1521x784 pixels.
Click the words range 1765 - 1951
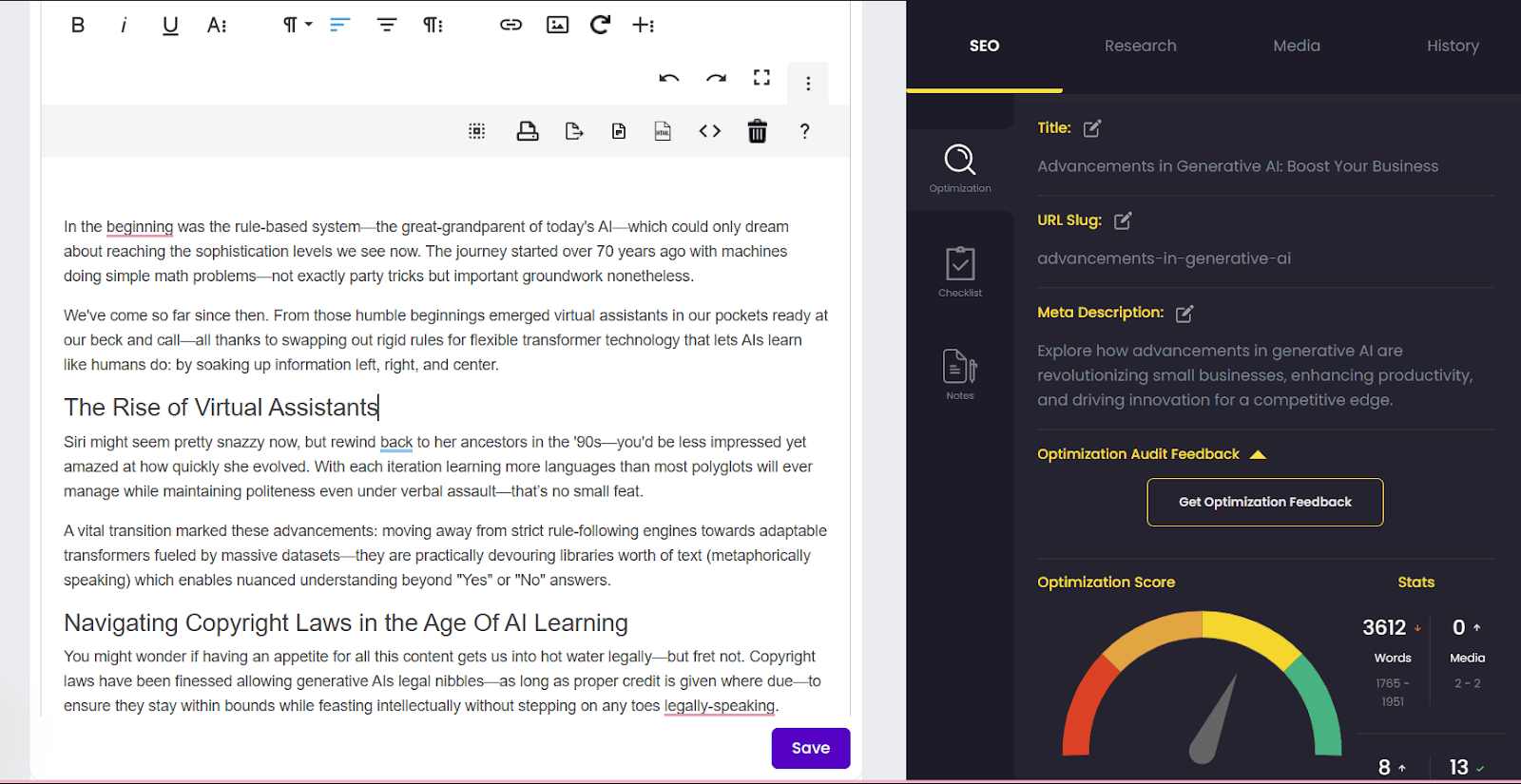coord(1393,692)
